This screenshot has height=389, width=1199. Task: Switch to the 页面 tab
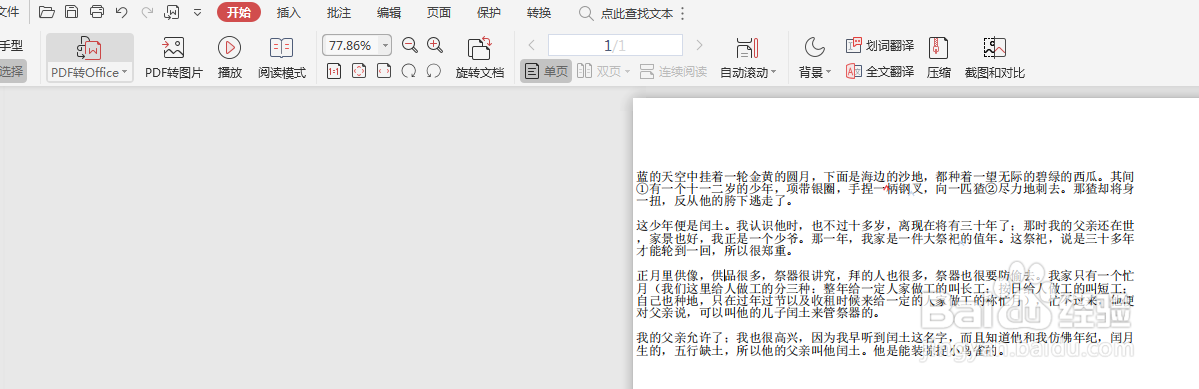click(439, 13)
